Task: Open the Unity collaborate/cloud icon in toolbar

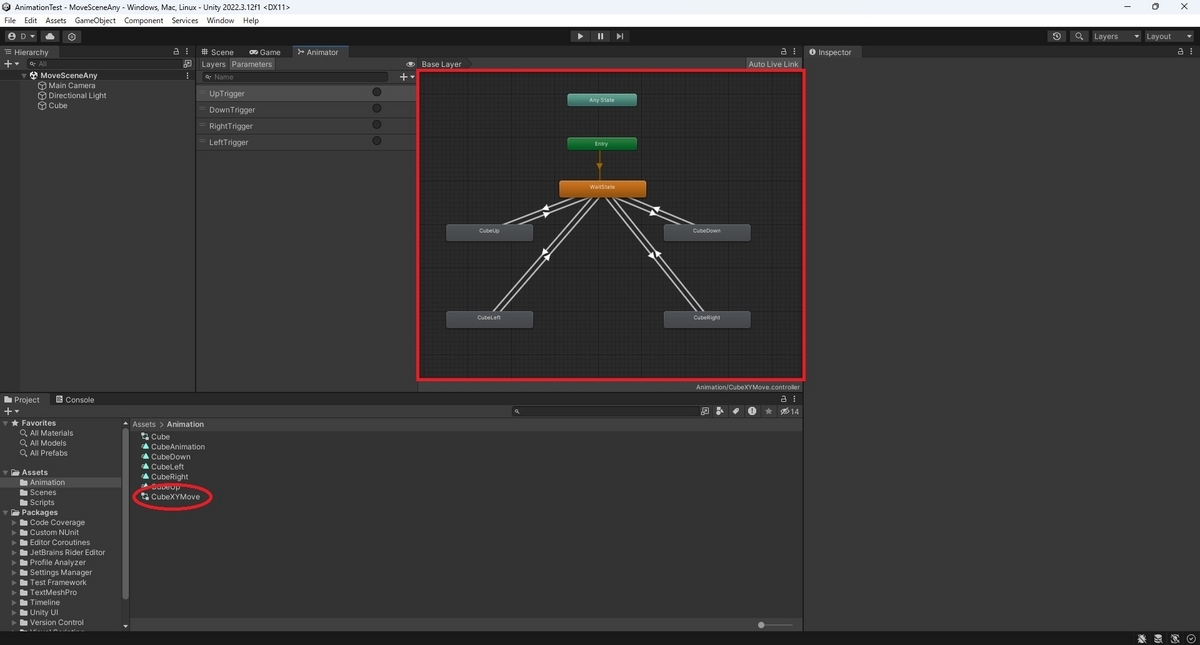Action: (50, 36)
